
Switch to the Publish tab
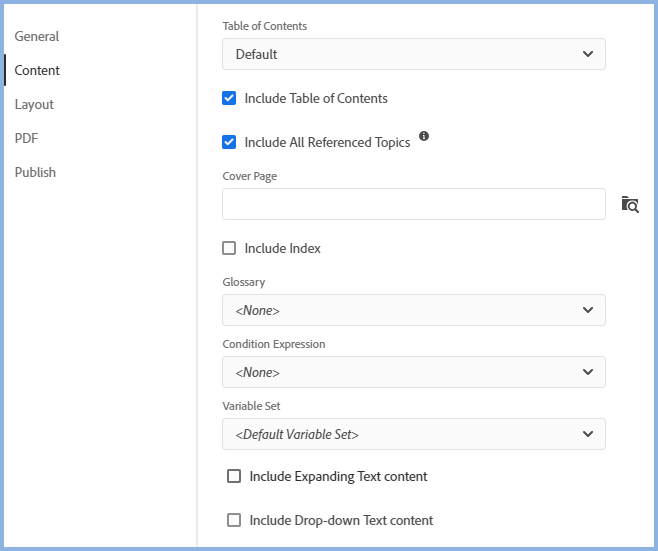click(35, 172)
